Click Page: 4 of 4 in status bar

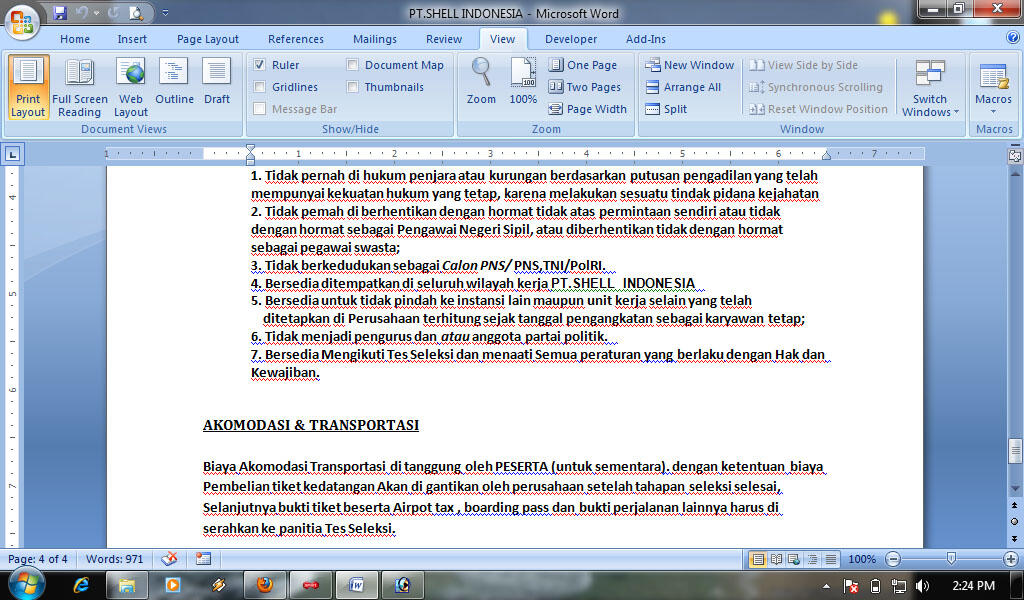tap(38, 559)
